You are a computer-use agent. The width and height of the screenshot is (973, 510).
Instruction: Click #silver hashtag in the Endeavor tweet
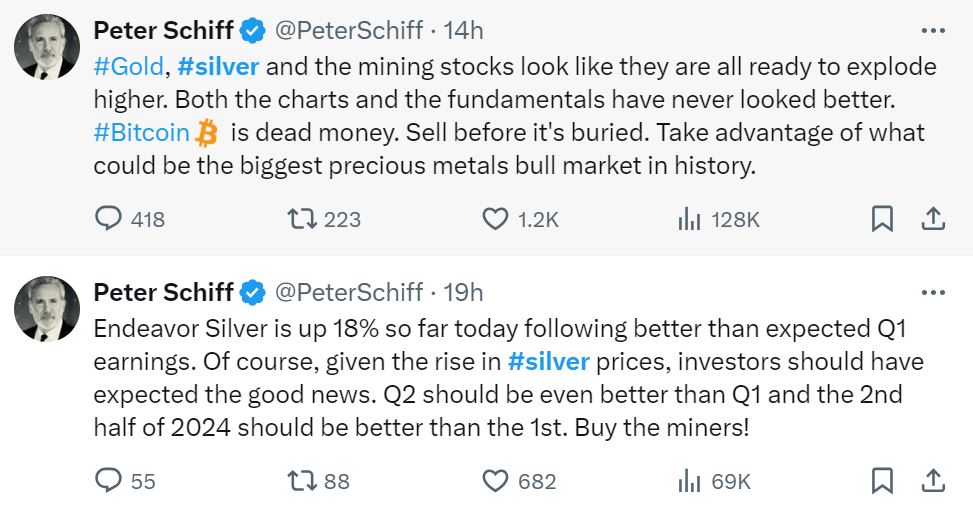click(548, 361)
